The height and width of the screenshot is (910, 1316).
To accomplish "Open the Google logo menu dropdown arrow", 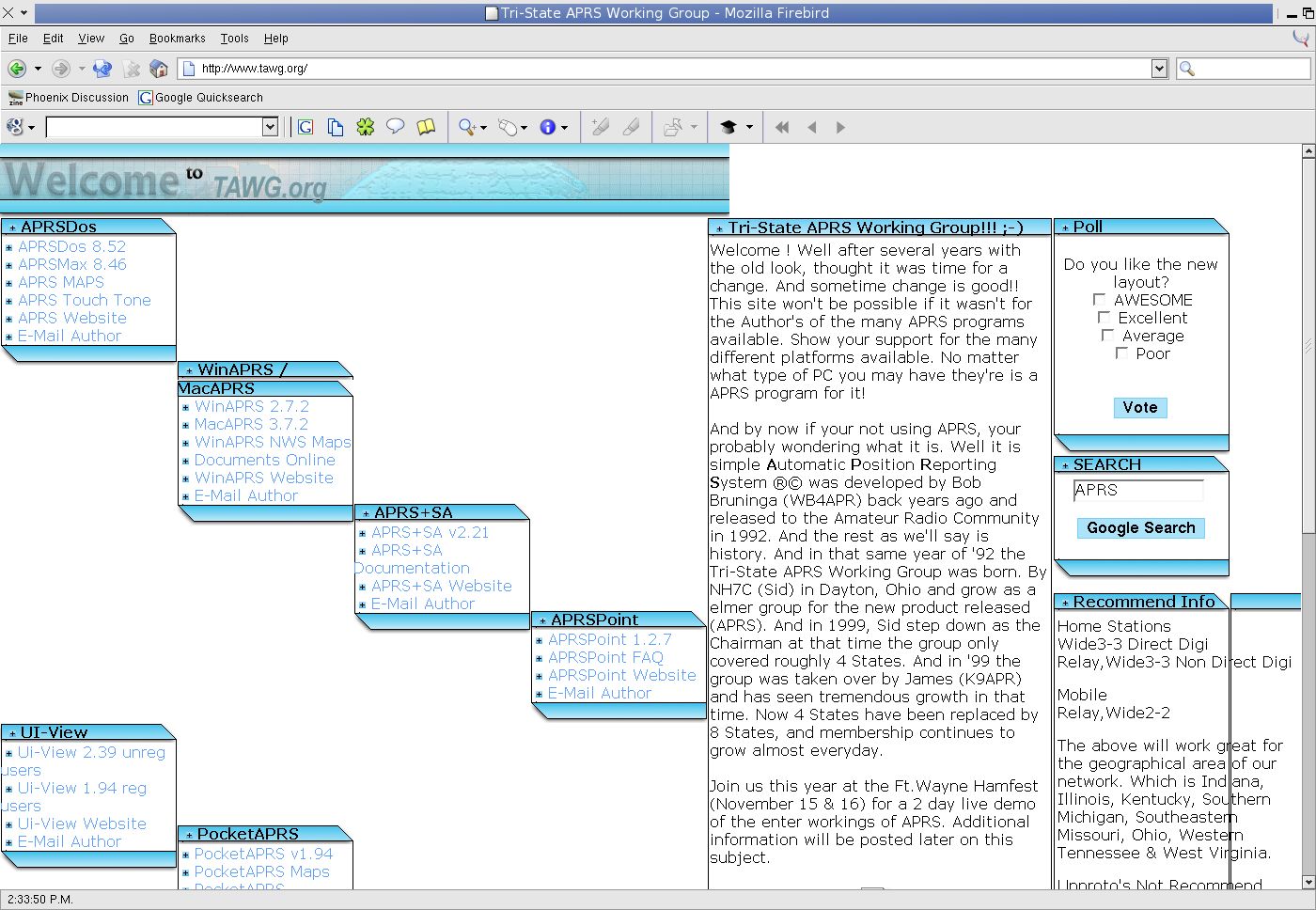I will tap(31, 128).
